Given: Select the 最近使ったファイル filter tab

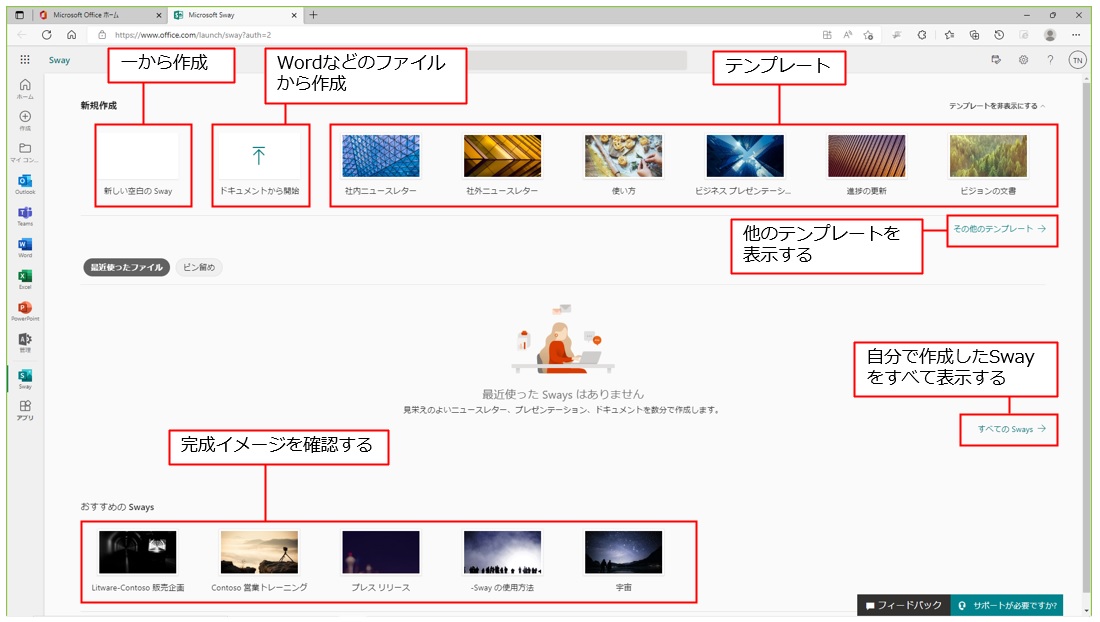Looking at the screenshot, I should tap(126, 267).
